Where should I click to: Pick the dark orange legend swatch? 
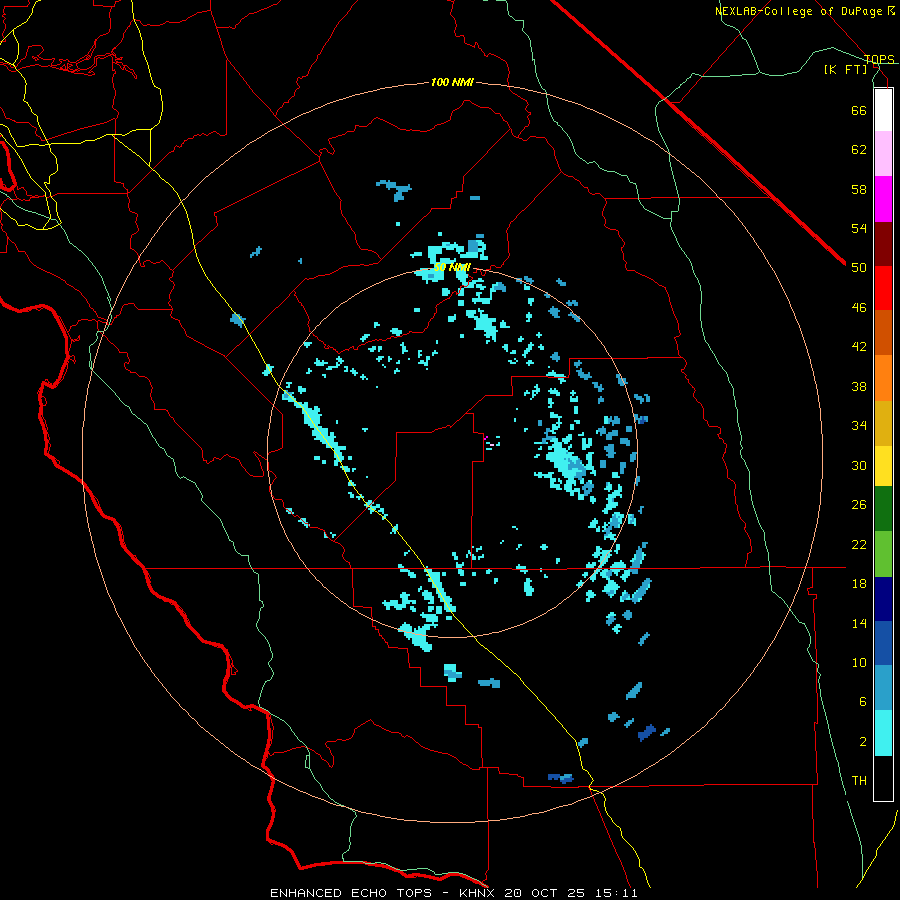tap(883, 333)
